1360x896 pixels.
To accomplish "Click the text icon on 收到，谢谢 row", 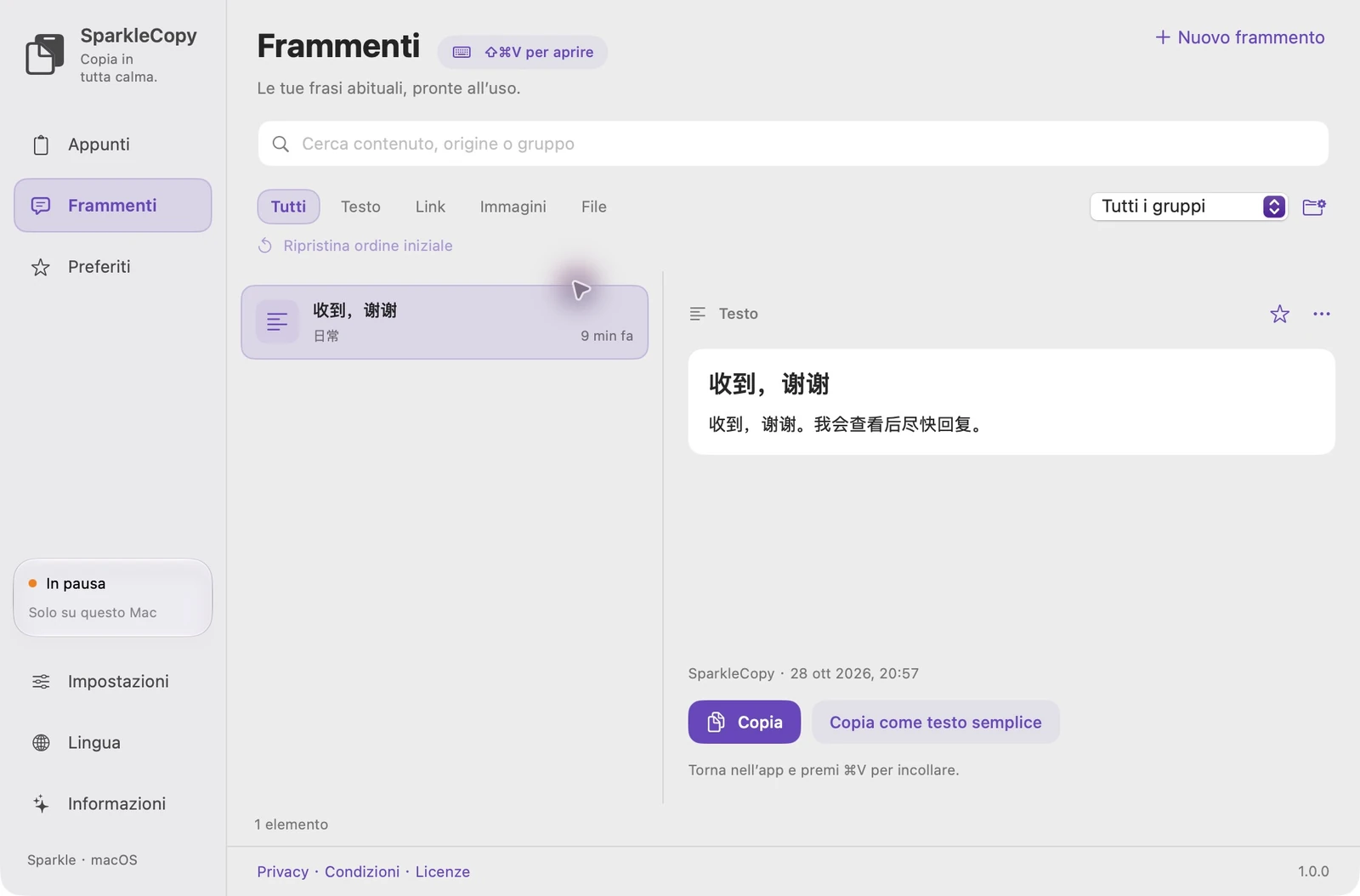I will click(277, 322).
